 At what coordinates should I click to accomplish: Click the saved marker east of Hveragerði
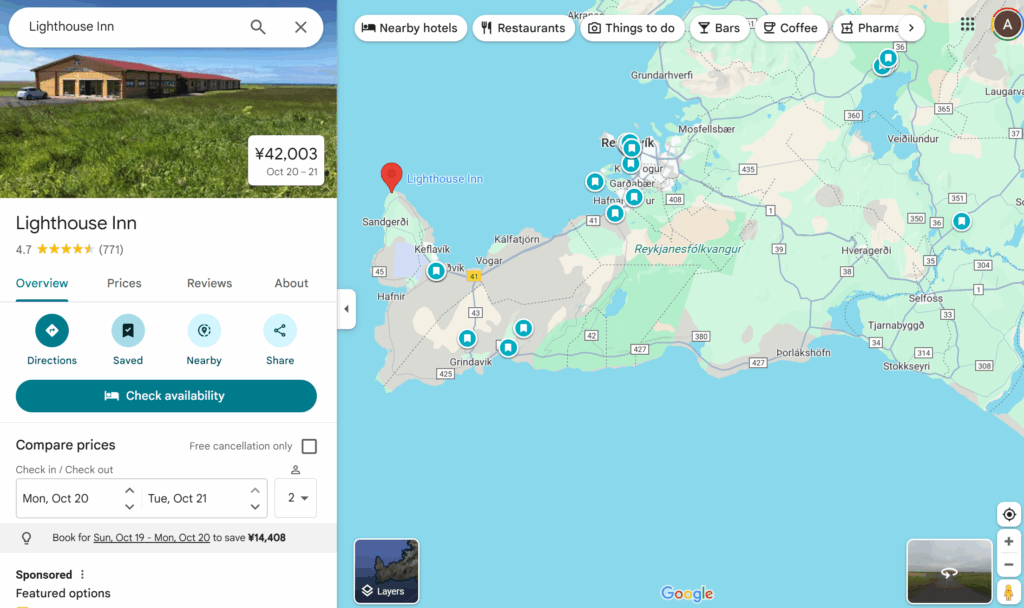click(x=961, y=221)
